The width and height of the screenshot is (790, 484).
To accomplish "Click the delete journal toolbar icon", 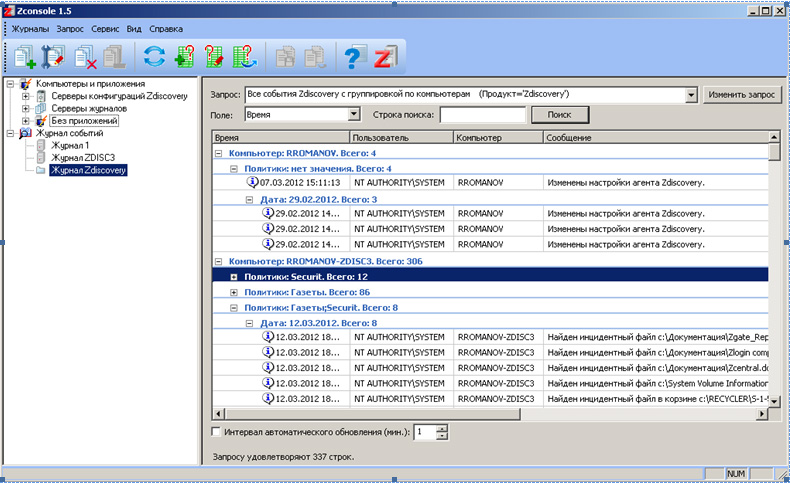I will pyautogui.click(x=84, y=57).
